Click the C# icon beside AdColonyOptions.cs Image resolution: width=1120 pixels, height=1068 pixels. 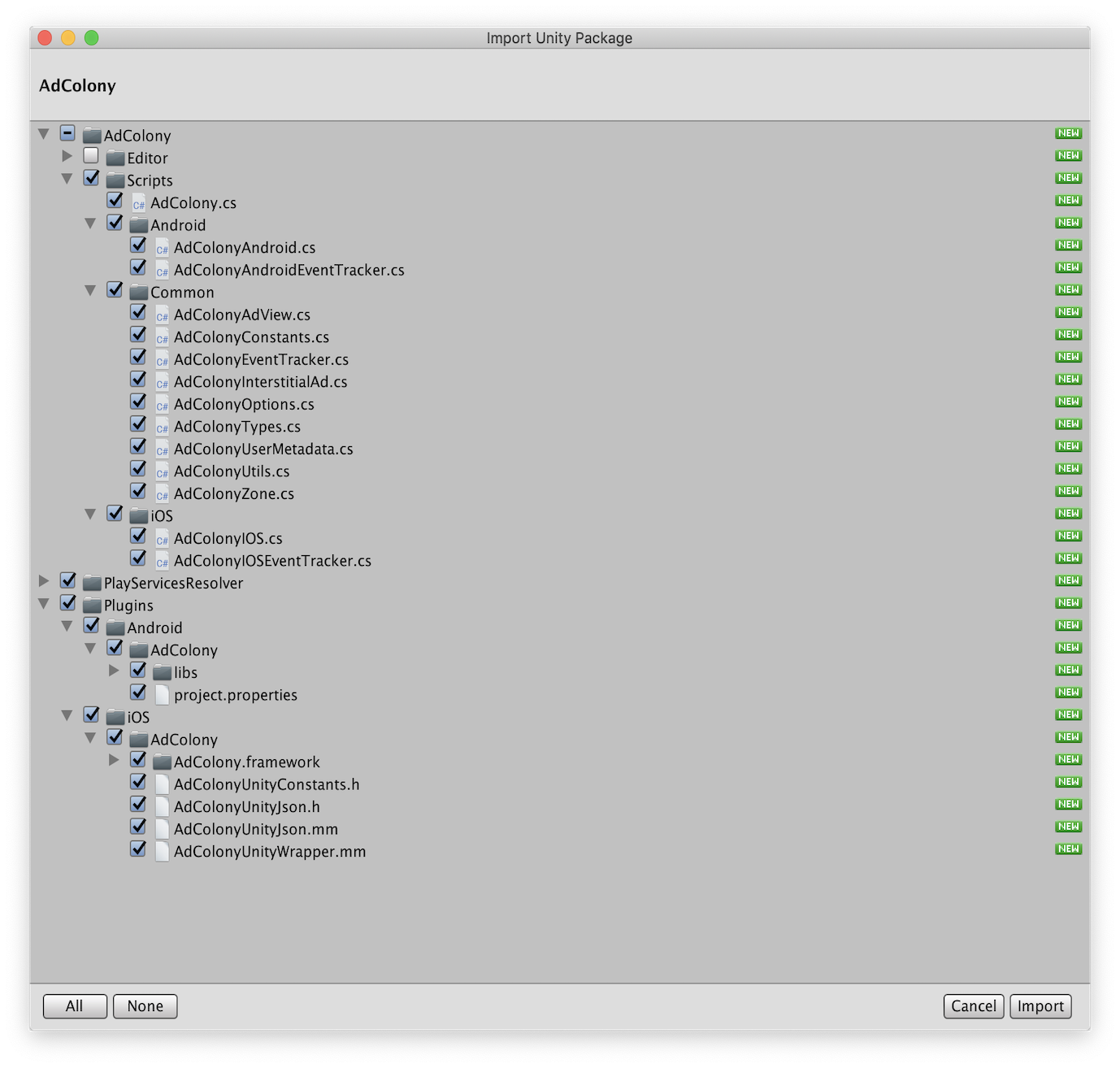(163, 404)
